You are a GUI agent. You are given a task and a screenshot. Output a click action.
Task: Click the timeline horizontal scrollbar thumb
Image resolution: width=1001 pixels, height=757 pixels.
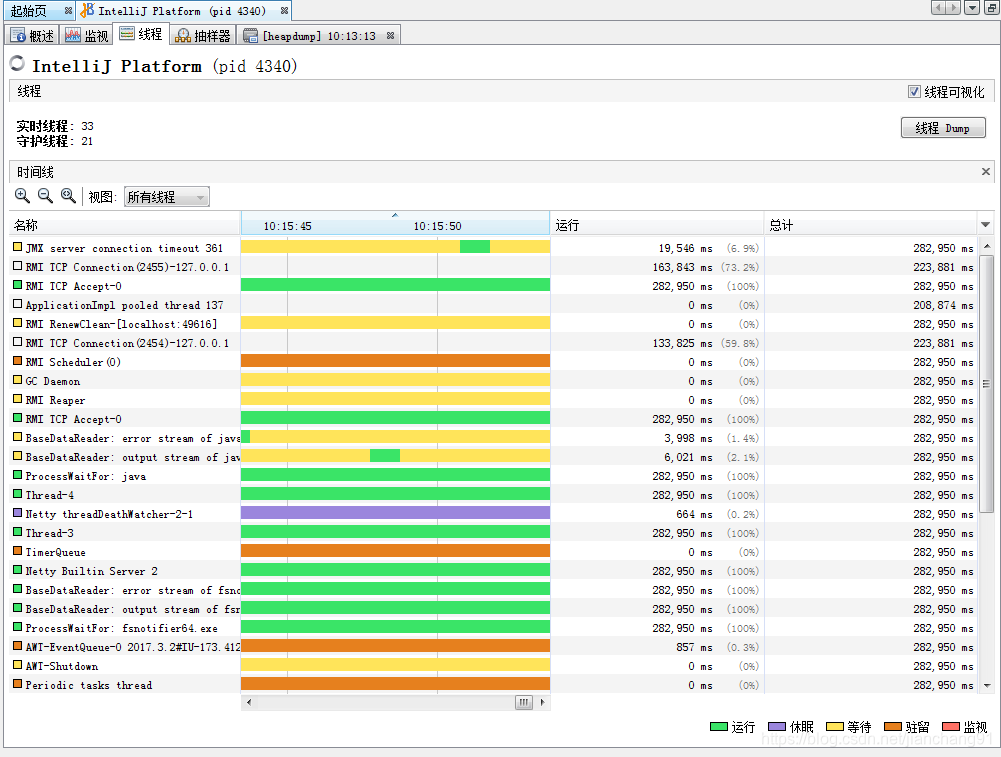click(x=523, y=702)
